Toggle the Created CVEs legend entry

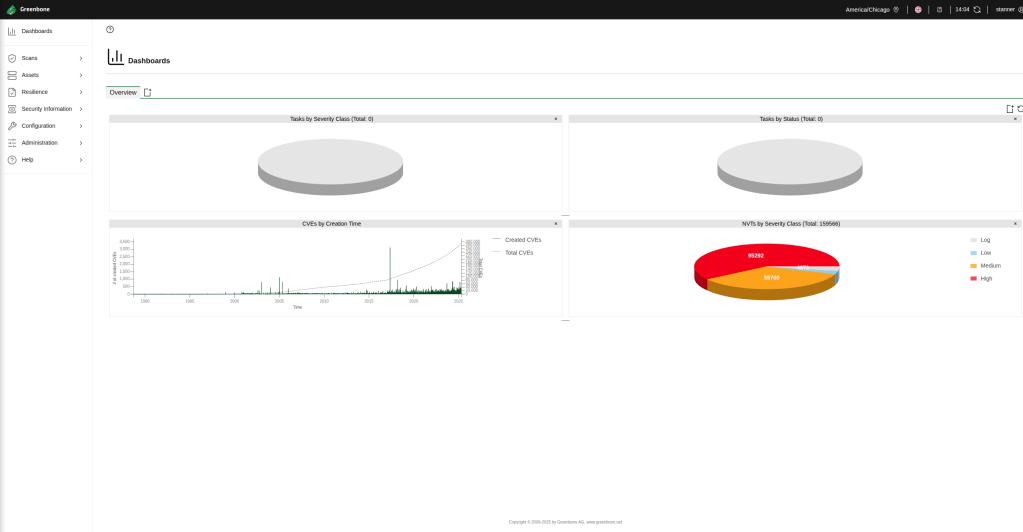coord(522,240)
